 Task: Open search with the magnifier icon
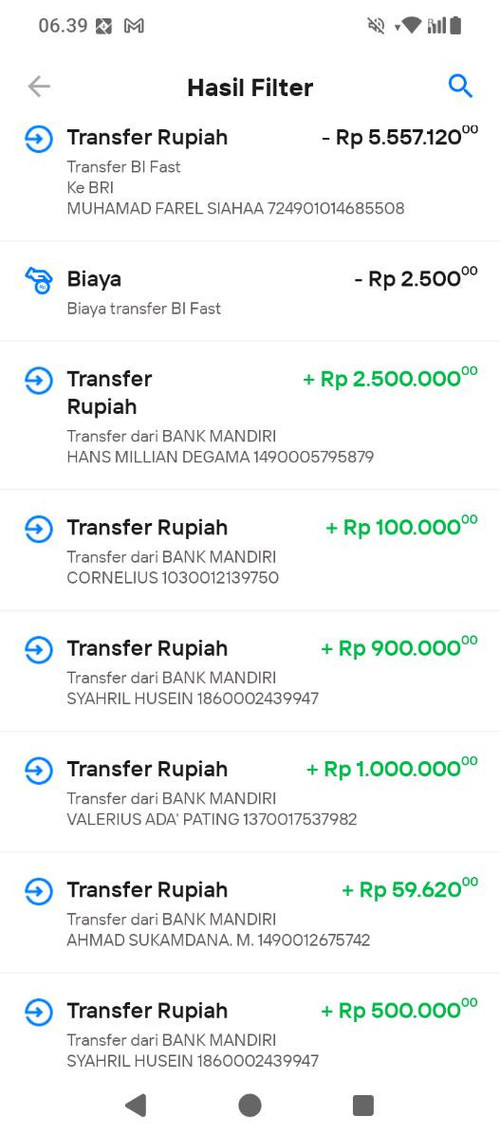tap(460, 87)
